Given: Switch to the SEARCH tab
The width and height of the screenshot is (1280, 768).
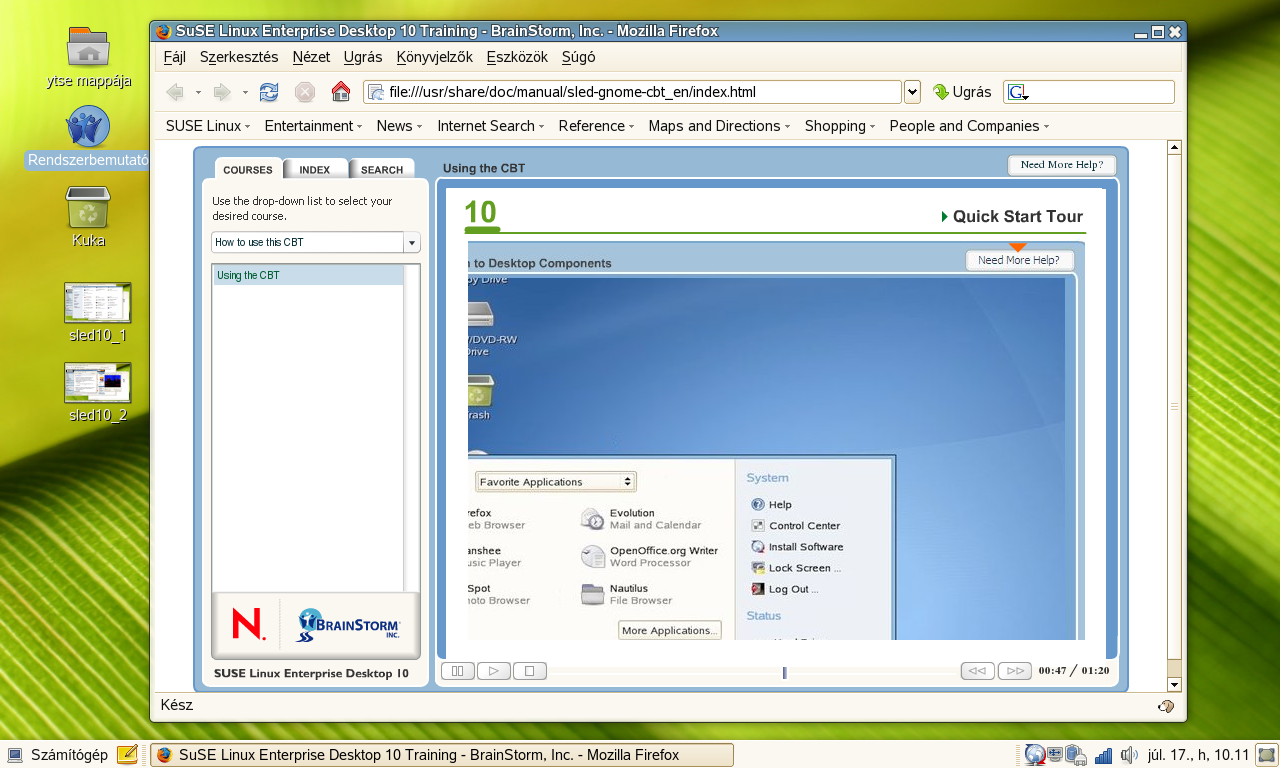Looking at the screenshot, I should point(382,169).
